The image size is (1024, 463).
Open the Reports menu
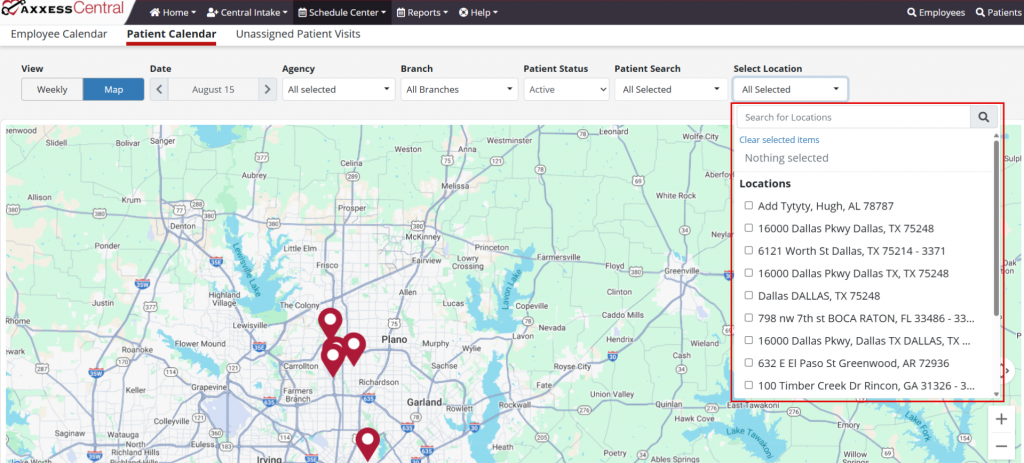(422, 12)
